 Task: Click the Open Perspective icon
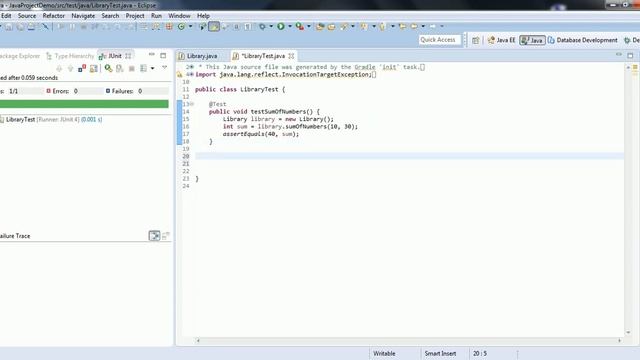476,40
